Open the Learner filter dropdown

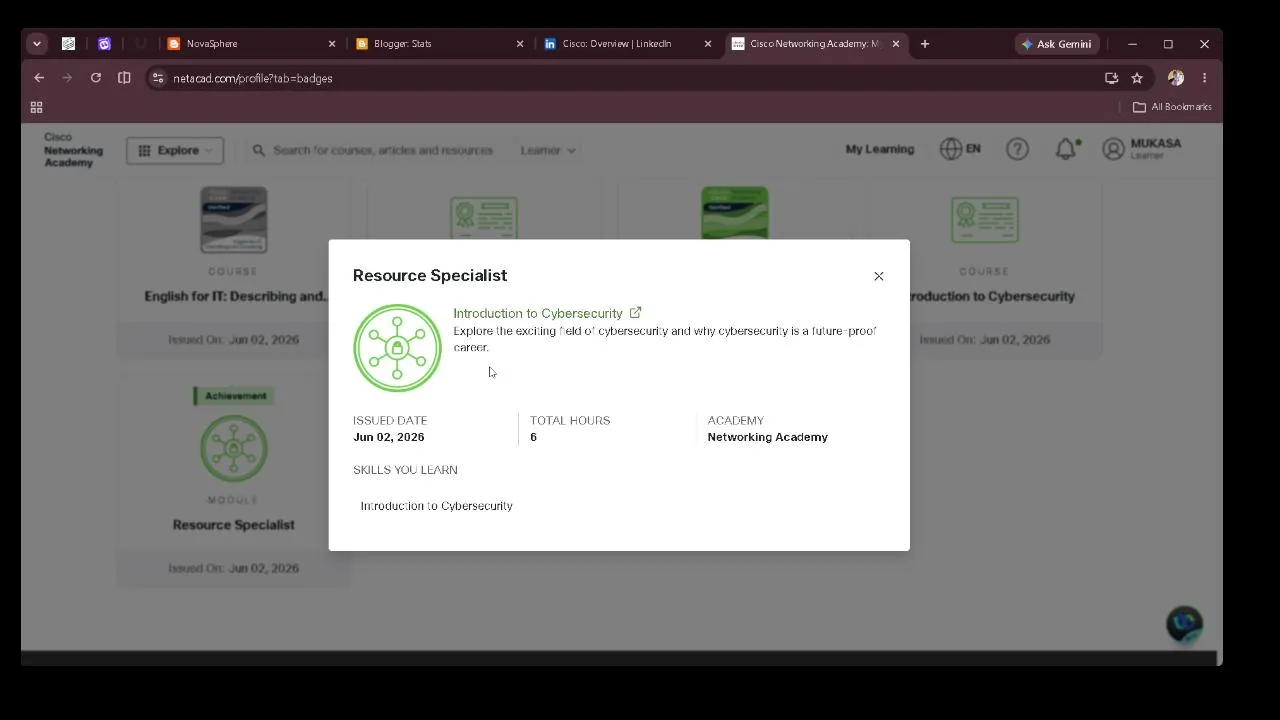(x=548, y=150)
